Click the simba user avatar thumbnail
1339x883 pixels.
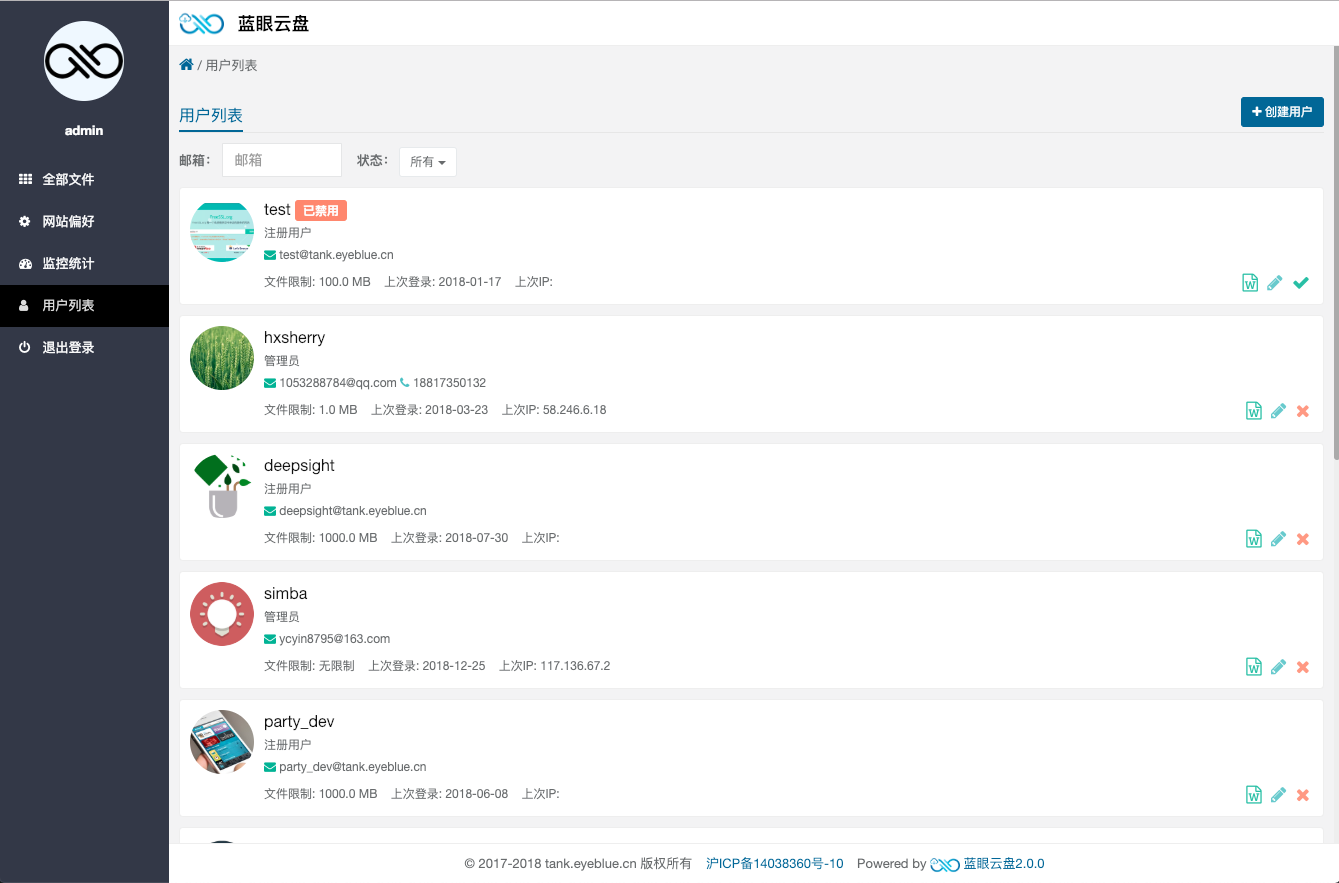[x=222, y=614]
